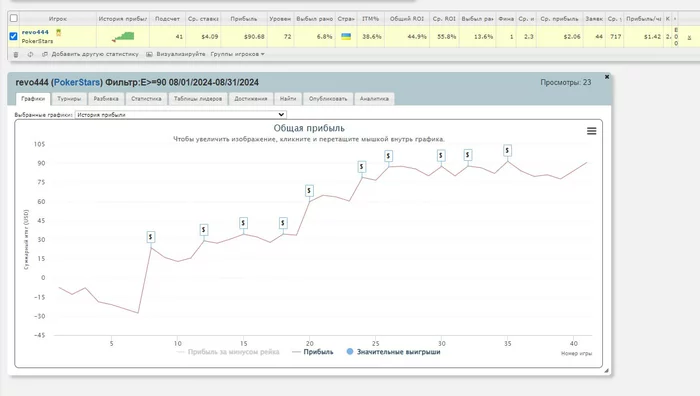Switch to the 'Найти' tab
The width and height of the screenshot is (700, 396).
[288, 99]
